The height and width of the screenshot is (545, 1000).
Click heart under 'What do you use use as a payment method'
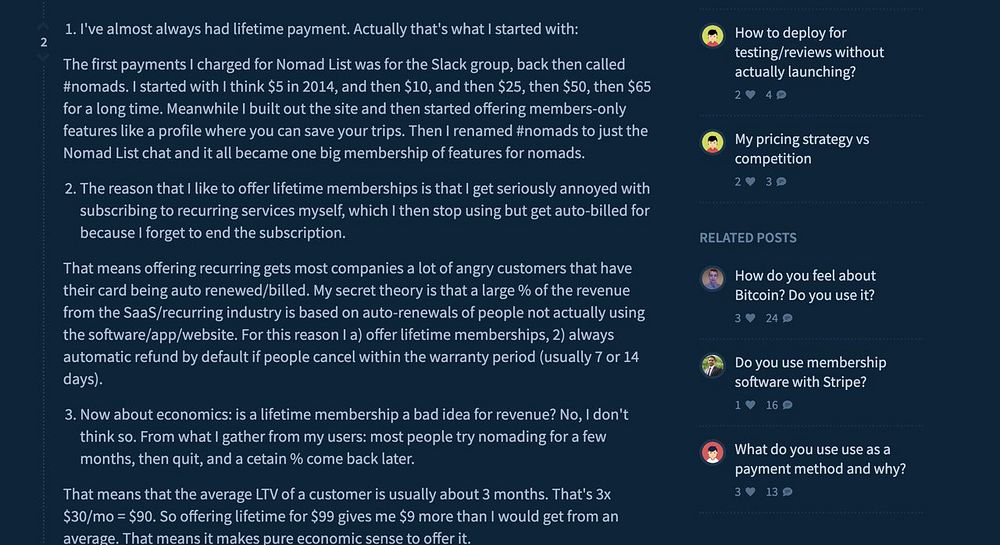pos(751,491)
